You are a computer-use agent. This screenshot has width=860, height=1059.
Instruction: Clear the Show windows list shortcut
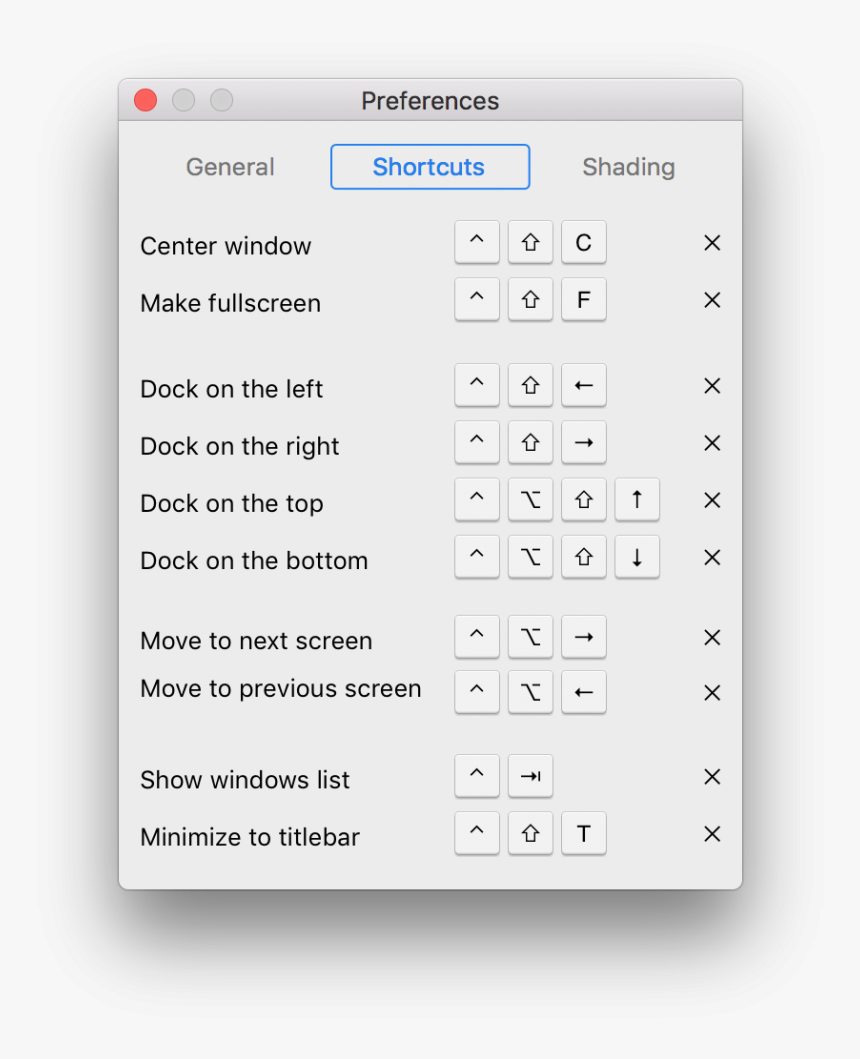point(712,777)
